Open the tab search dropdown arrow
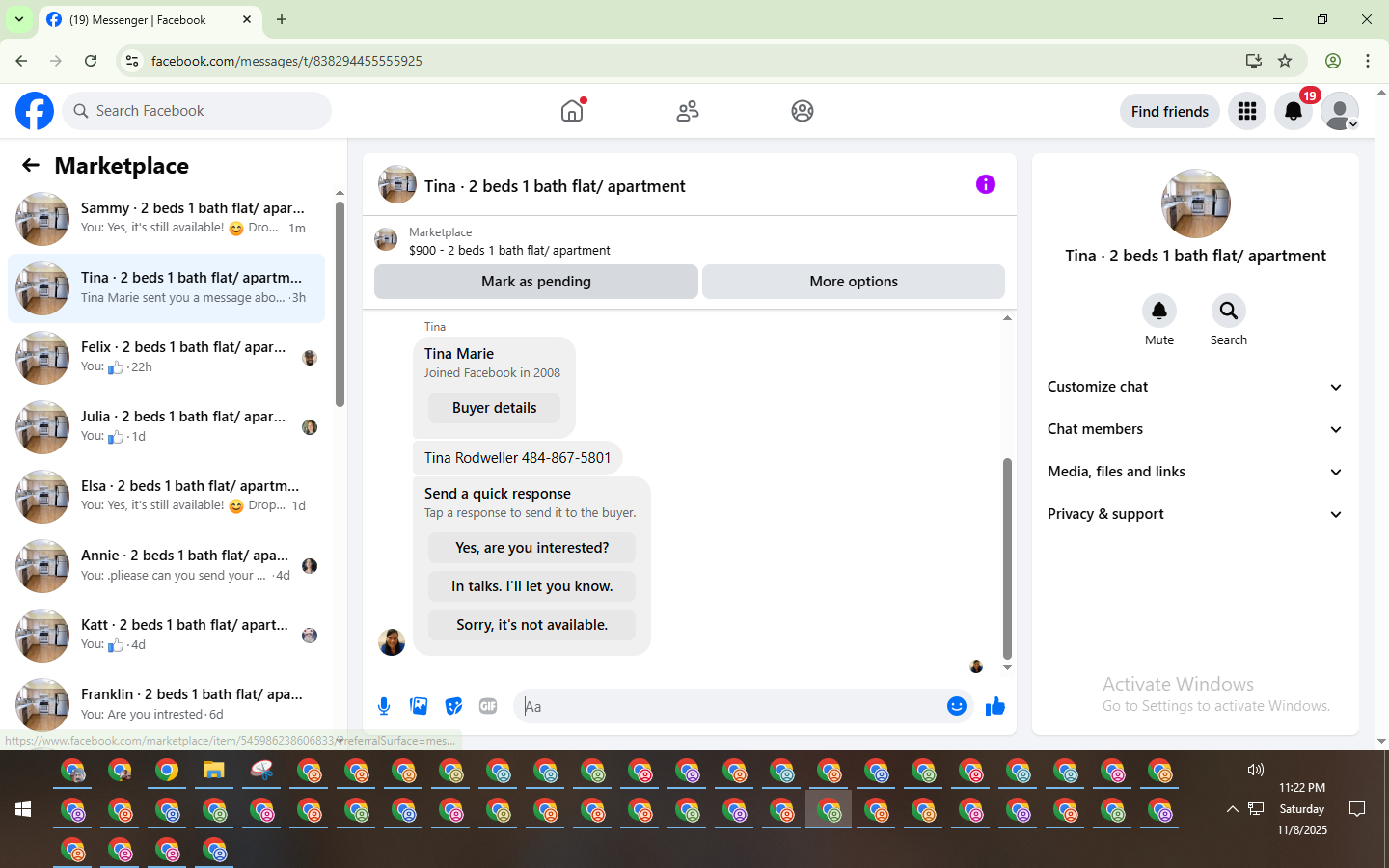The width and height of the screenshot is (1389, 868). [19, 19]
